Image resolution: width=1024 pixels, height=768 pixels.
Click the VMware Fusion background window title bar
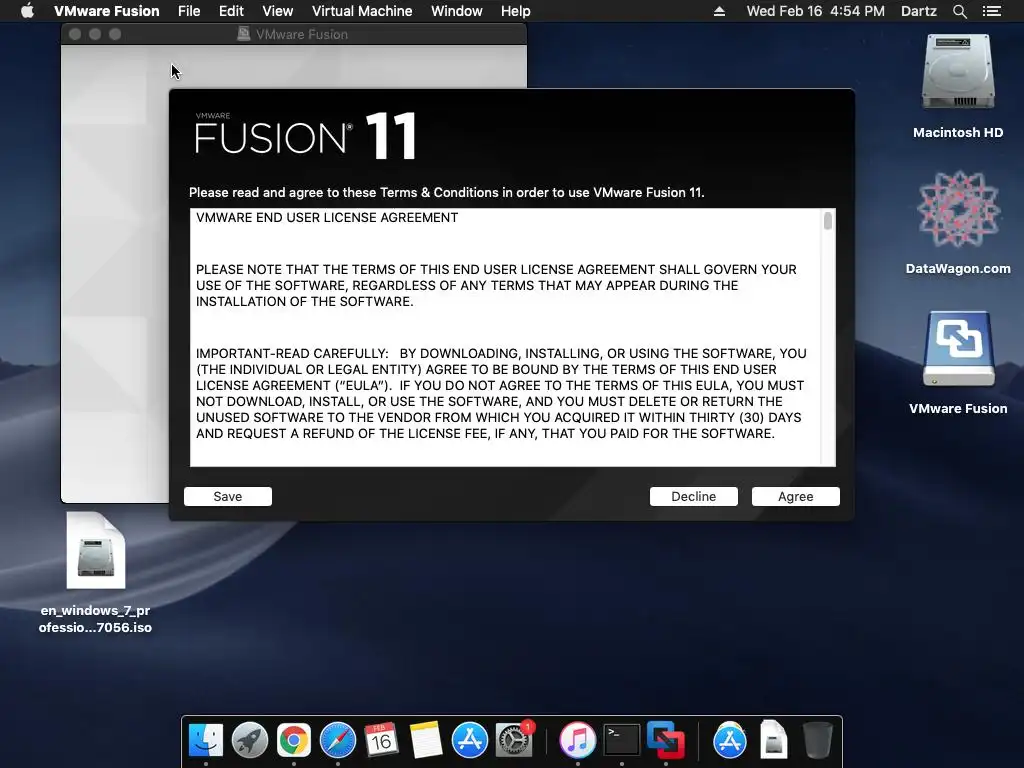tap(294, 34)
